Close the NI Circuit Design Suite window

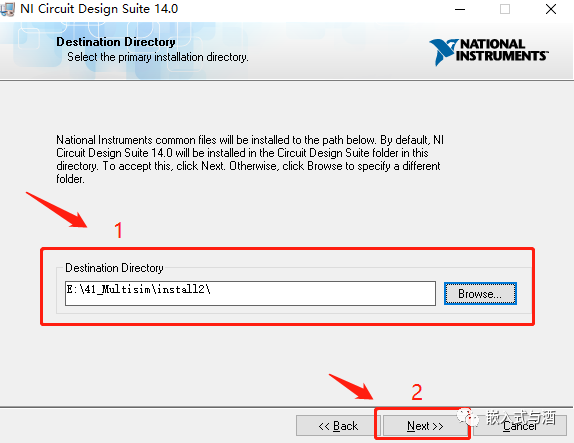(x=551, y=9)
